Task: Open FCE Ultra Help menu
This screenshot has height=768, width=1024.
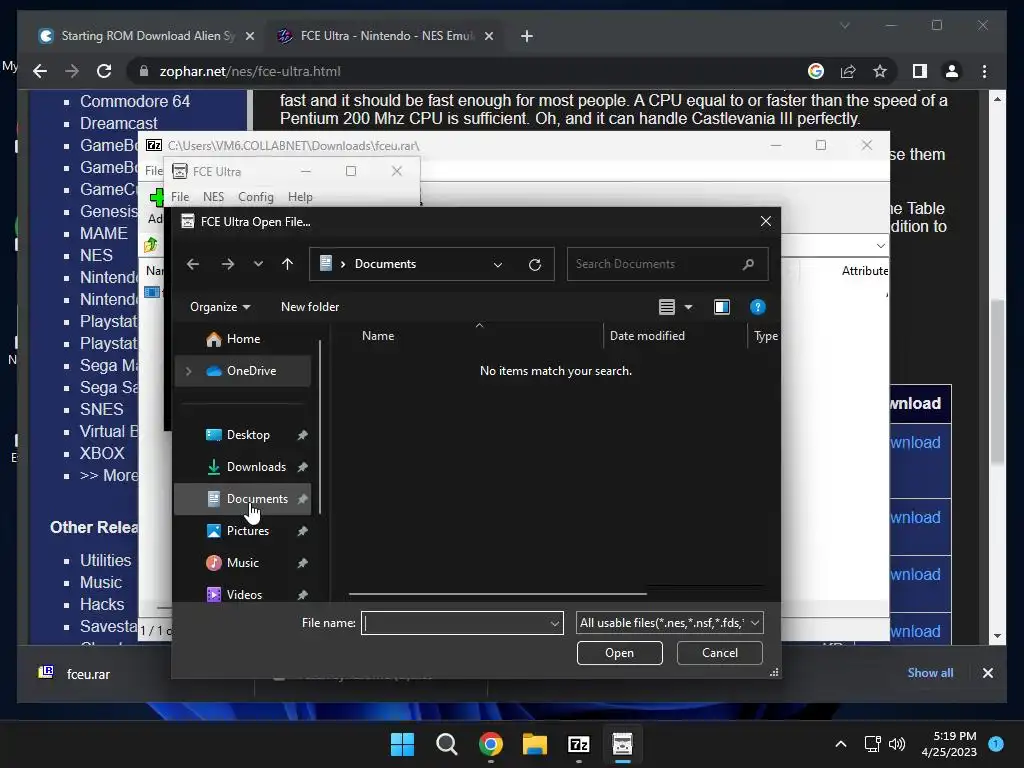Action: (300, 197)
